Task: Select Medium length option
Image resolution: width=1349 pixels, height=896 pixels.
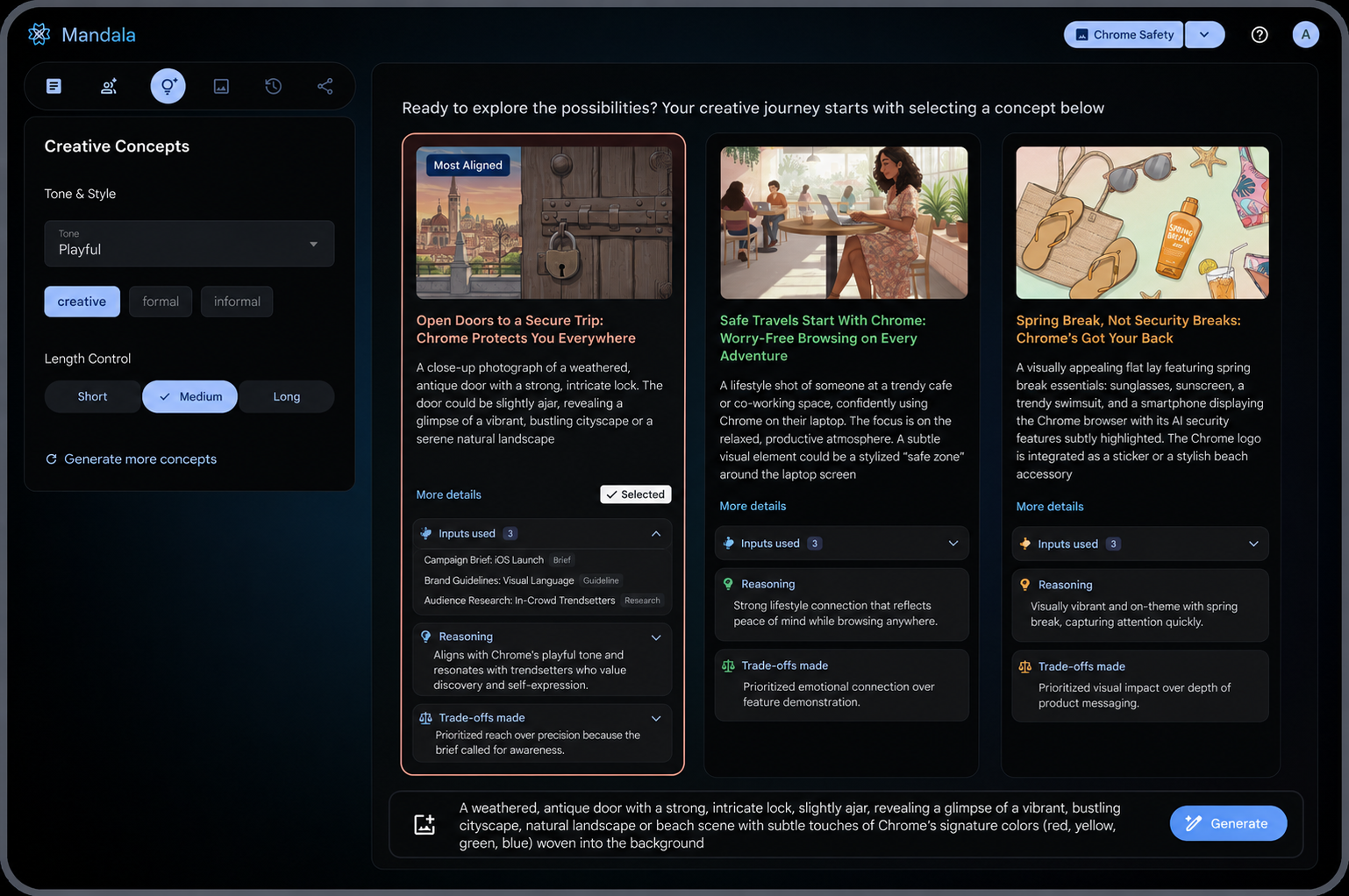Action: (190, 396)
